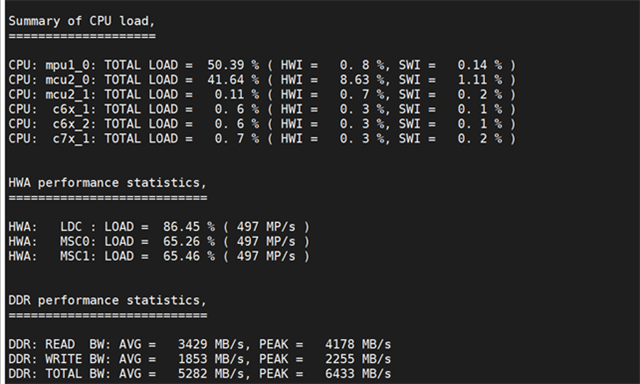Click the LDC load value 86.45
The width and height of the screenshot is (640, 384).
pos(182,227)
